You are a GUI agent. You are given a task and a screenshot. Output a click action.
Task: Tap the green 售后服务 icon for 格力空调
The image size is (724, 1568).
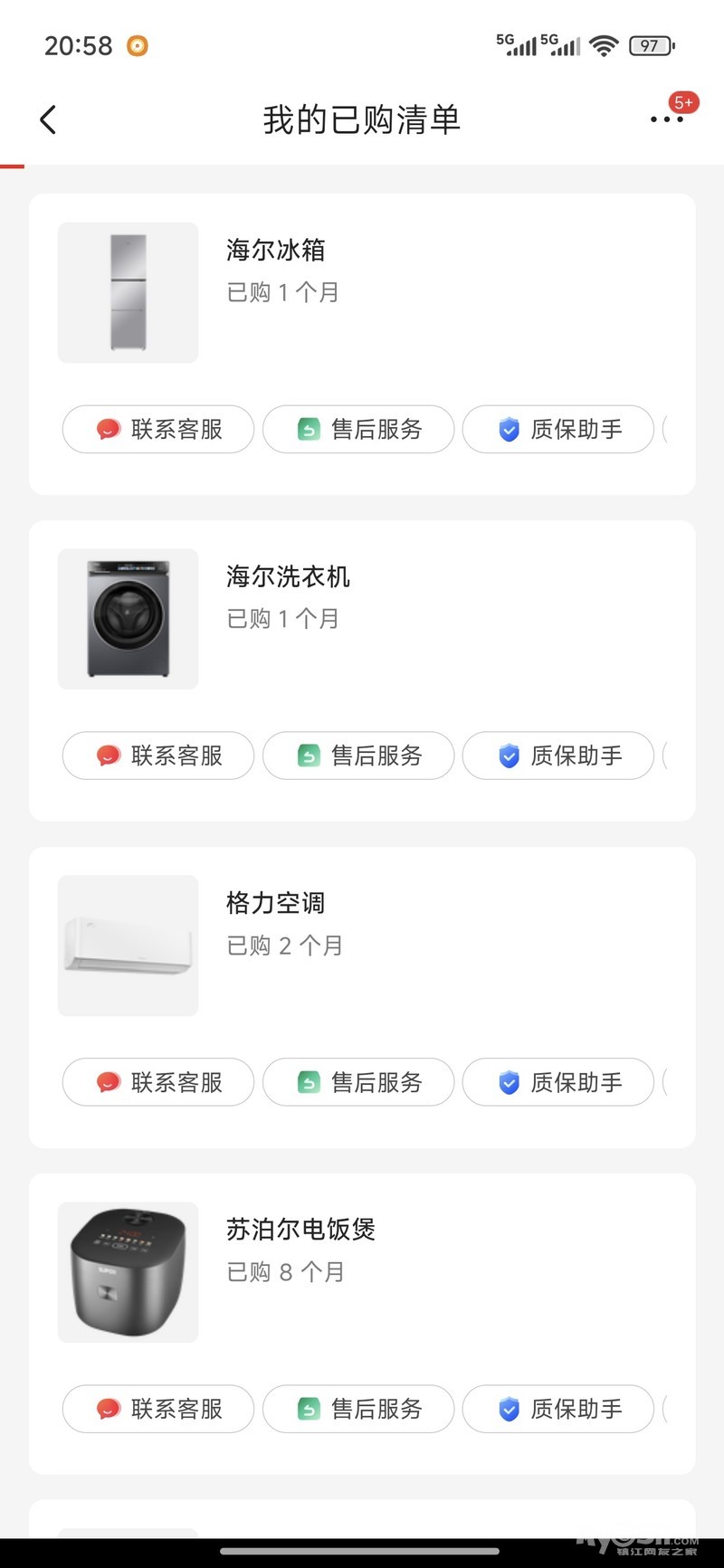pyautogui.click(x=309, y=1082)
